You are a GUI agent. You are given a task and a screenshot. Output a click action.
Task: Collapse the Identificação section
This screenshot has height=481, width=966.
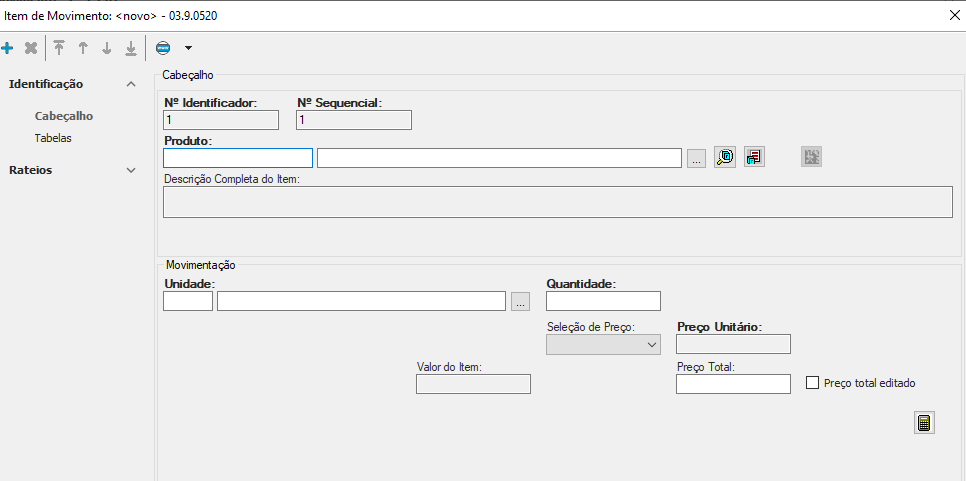coord(130,85)
